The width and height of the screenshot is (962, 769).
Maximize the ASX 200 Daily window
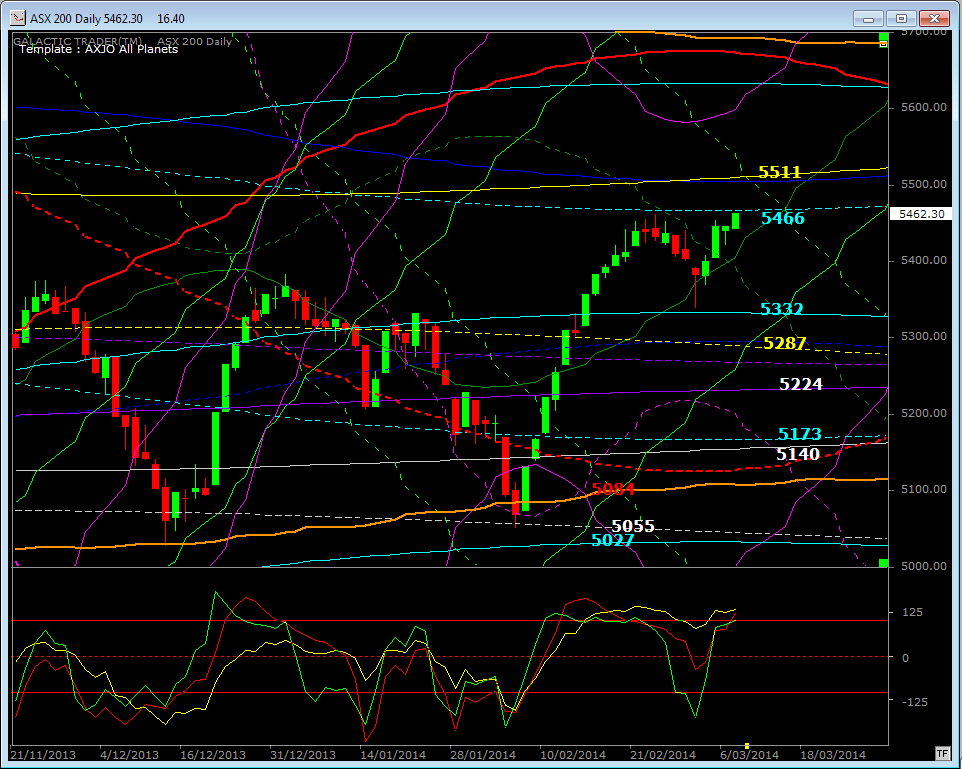[x=901, y=18]
